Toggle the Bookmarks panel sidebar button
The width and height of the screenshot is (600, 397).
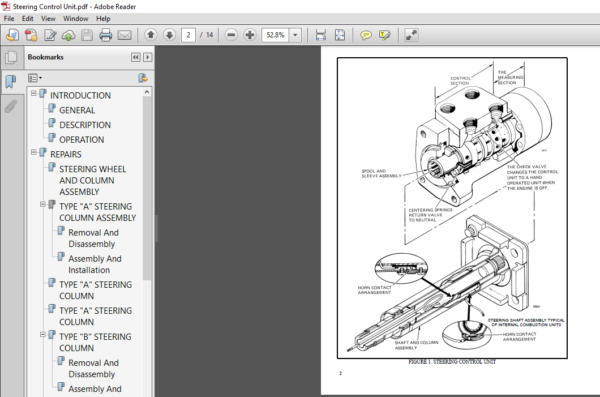[11, 81]
